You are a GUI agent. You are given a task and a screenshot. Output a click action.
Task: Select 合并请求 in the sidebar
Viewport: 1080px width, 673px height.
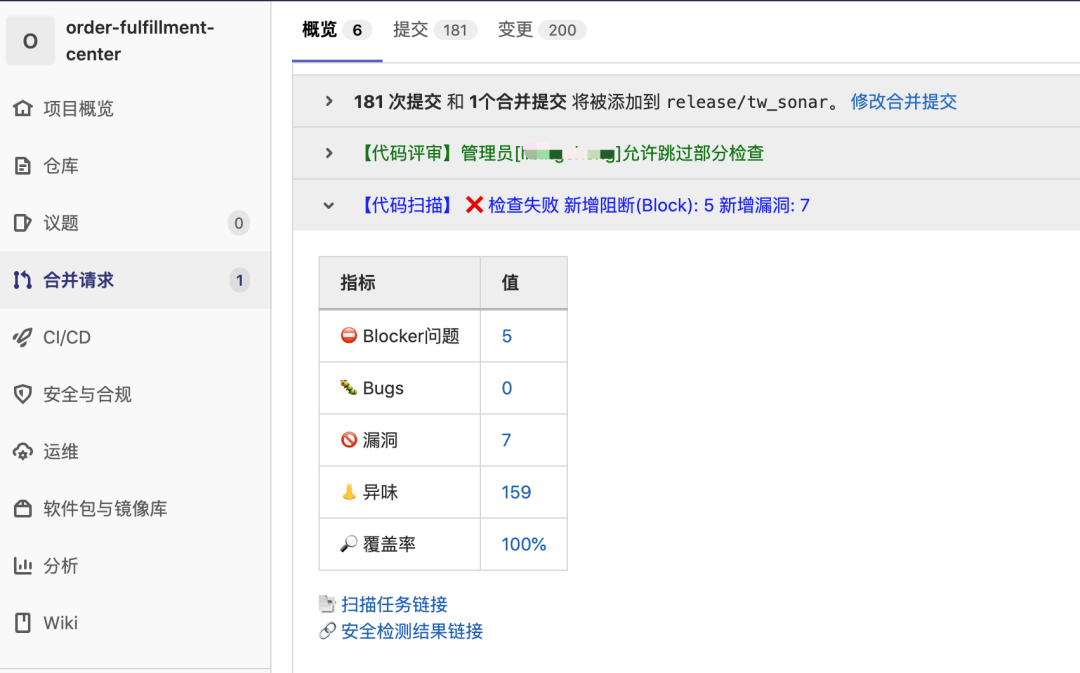[135, 280]
